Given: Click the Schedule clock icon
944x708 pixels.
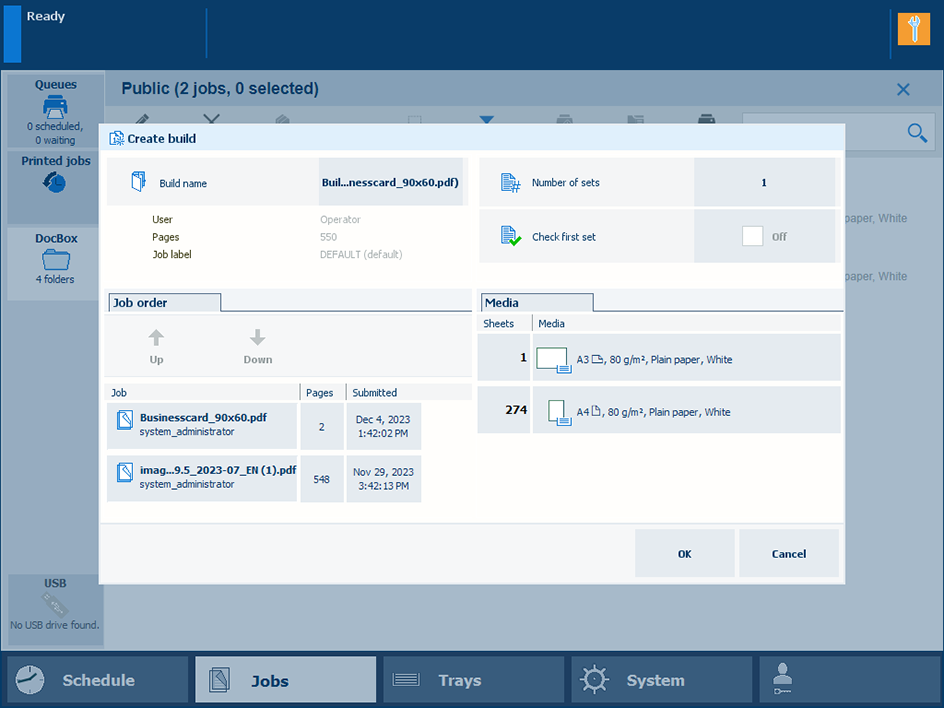Looking at the screenshot, I should coord(30,680).
